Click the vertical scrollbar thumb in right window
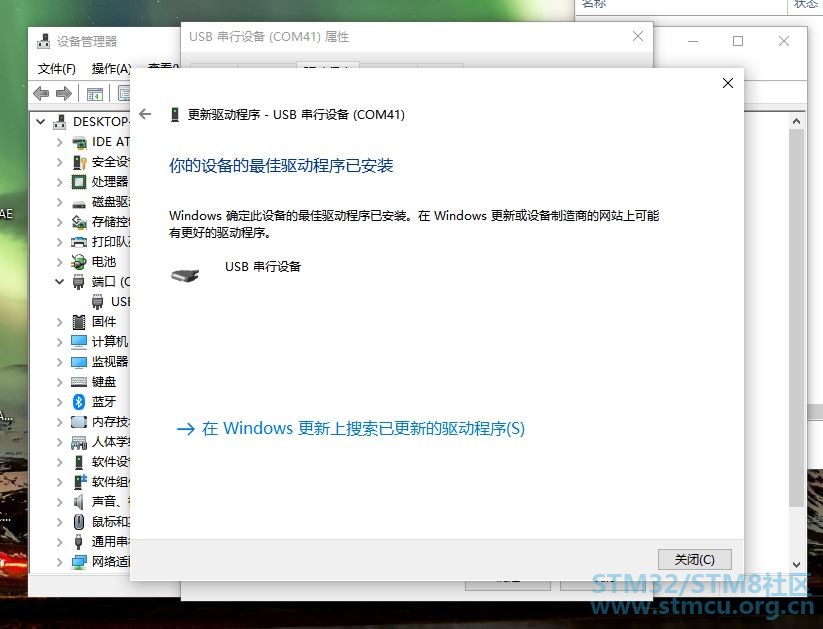823x629 pixels. [x=796, y=318]
